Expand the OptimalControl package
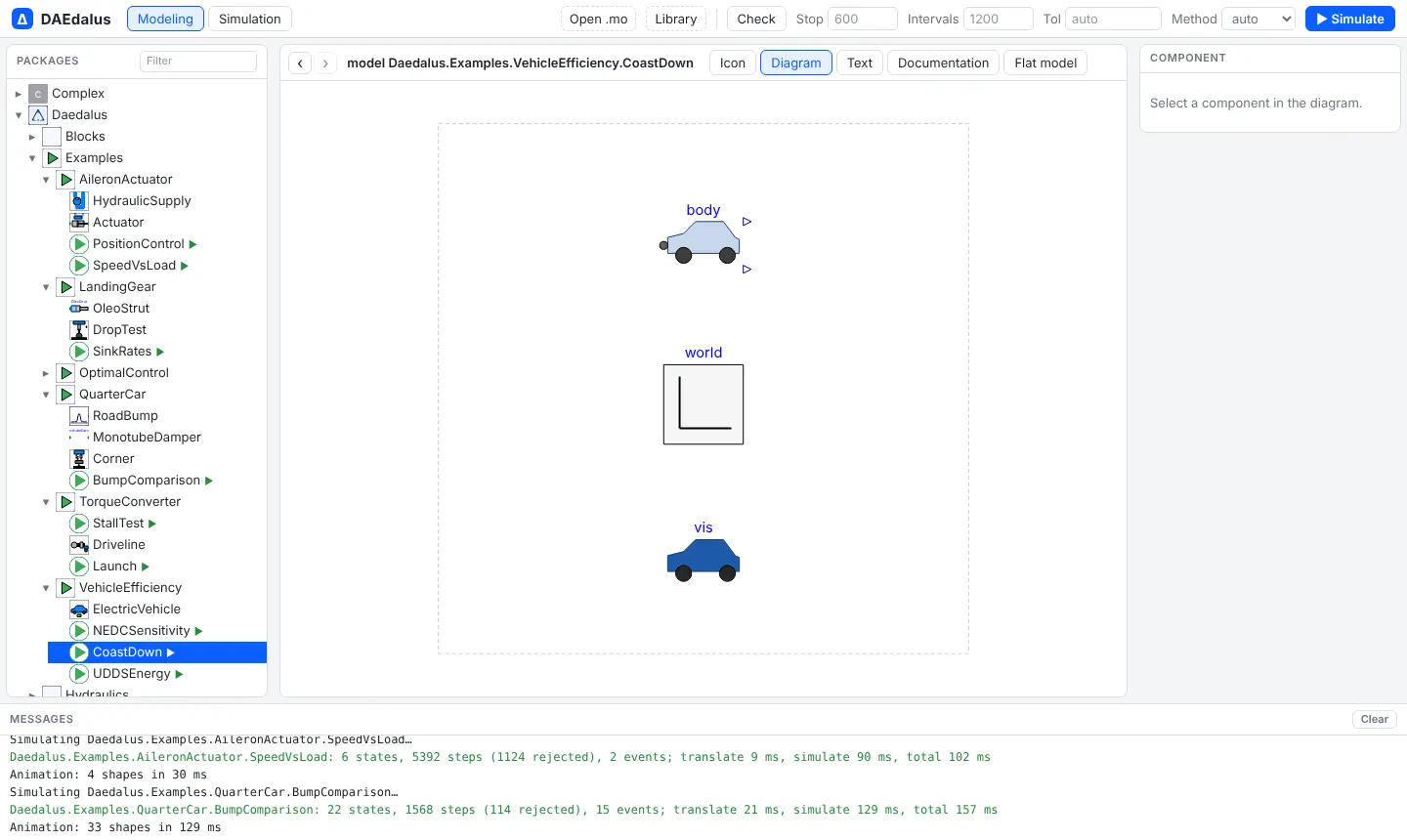1407x840 pixels. pyautogui.click(x=46, y=373)
